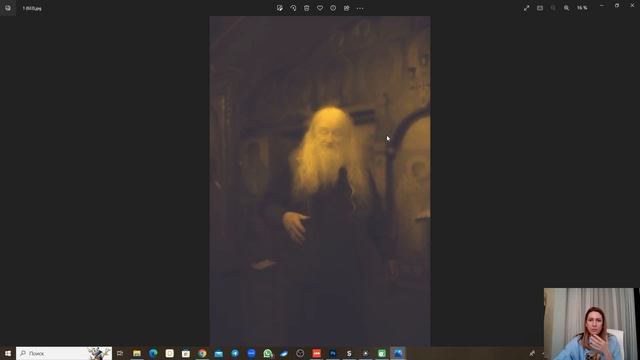
Task: Open File Explorer from taskbar
Action: pyautogui.click(x=137, y=353)
